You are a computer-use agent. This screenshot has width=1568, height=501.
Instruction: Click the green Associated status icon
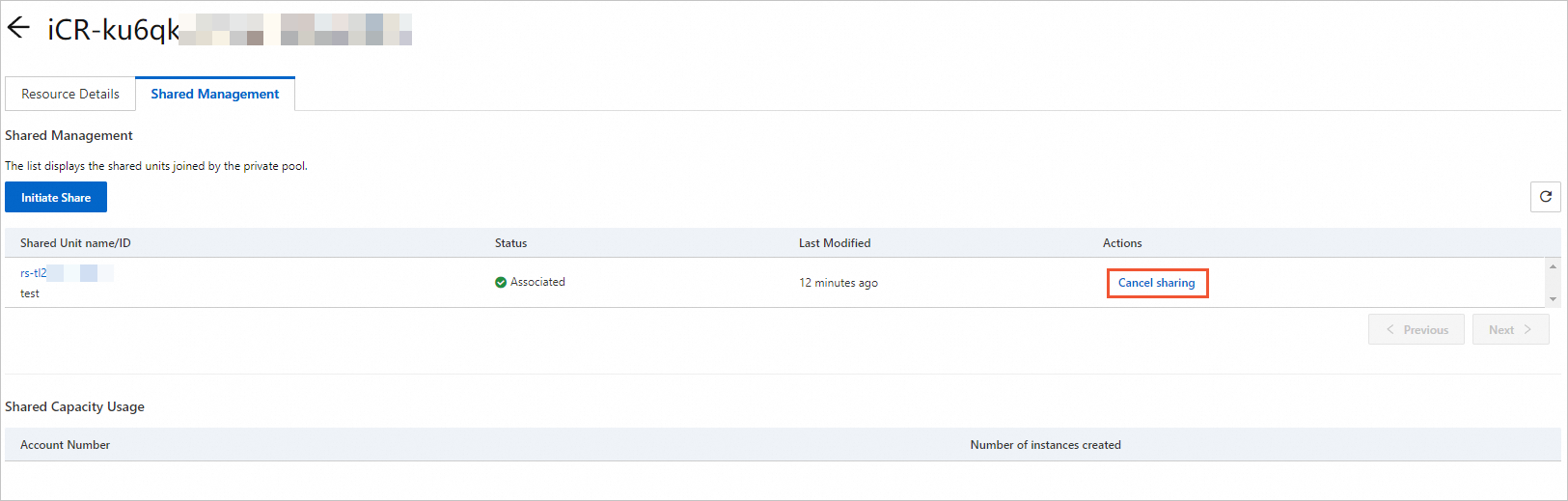point(501,283)
